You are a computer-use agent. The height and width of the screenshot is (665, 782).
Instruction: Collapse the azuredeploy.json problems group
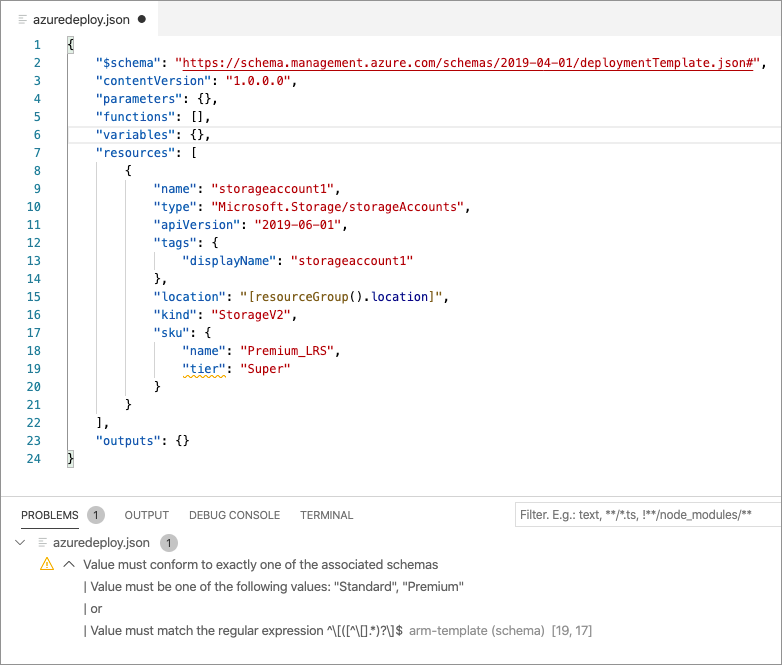click(20, 542)
